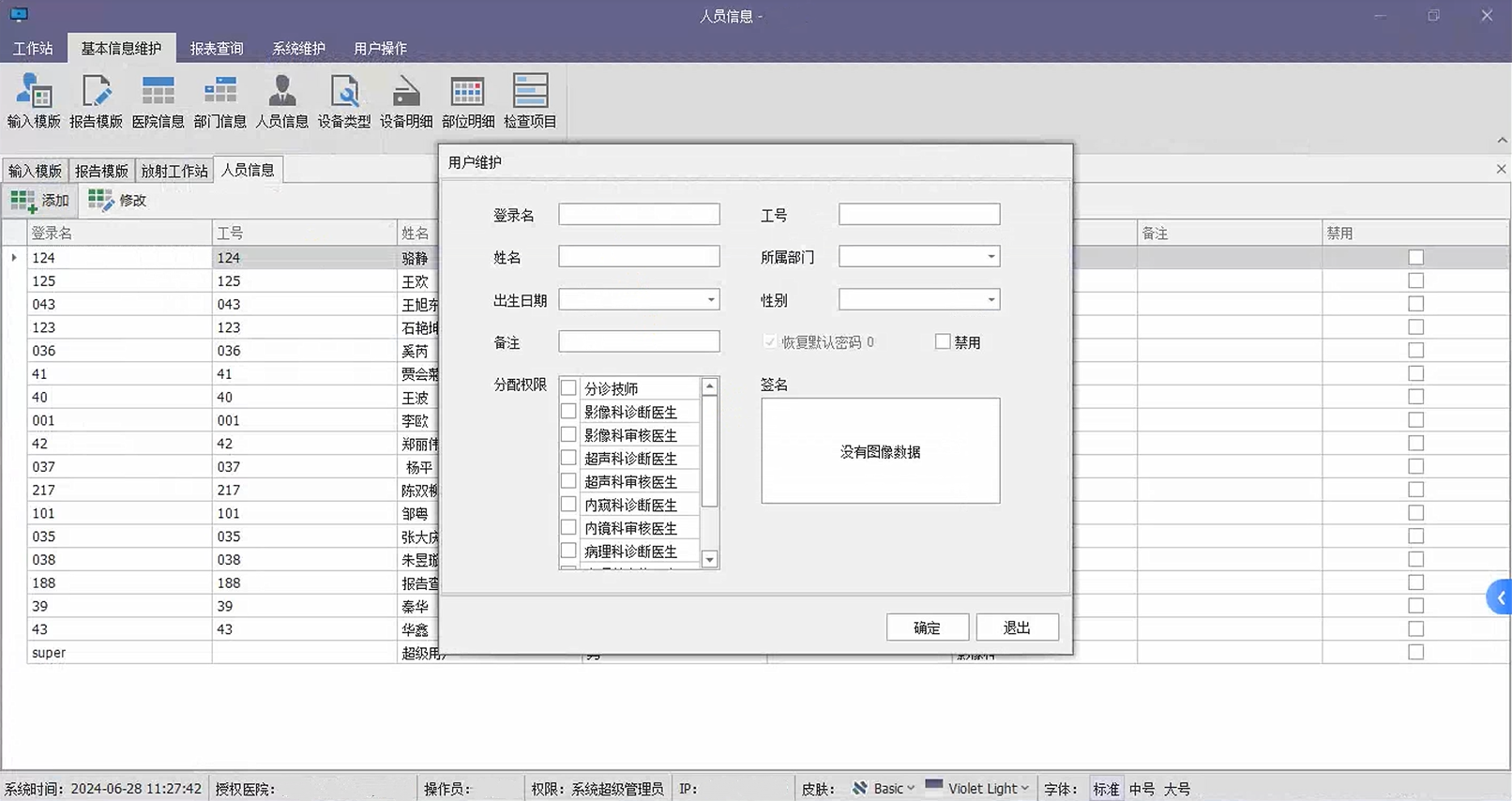Click the 备注 input field

tap(639, 342)
